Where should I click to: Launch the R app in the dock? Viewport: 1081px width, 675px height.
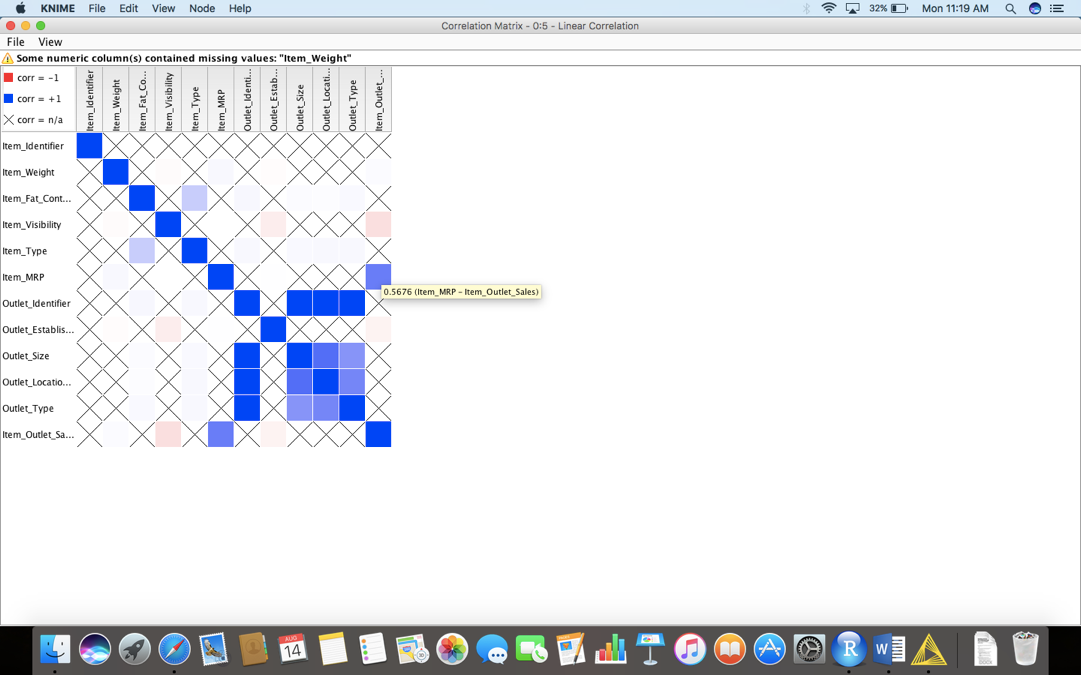click(x=848, y=650)
